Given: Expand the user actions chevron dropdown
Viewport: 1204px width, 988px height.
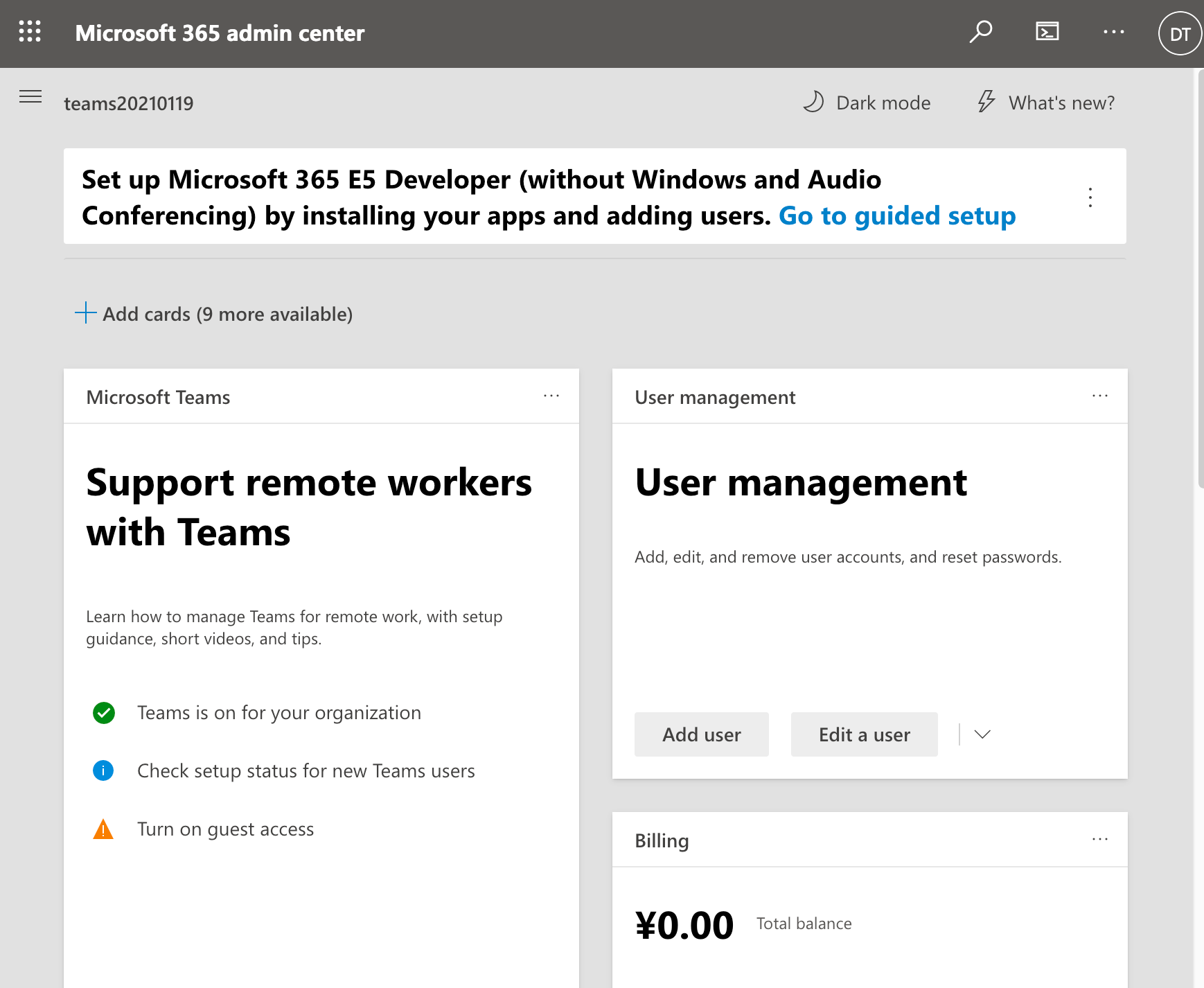Looking at the screenshot, I should pyautogui.click(x=982, y=734).
